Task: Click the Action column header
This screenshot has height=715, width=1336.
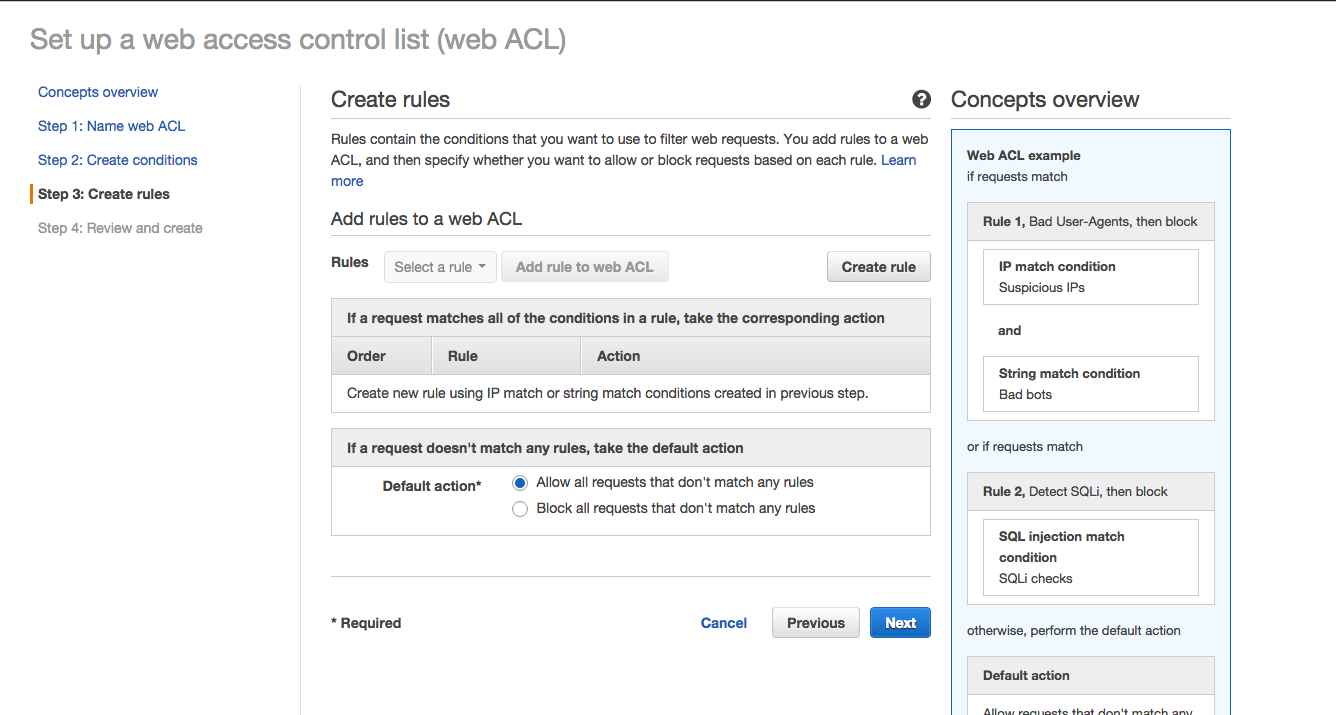Action: pos(756,356)
